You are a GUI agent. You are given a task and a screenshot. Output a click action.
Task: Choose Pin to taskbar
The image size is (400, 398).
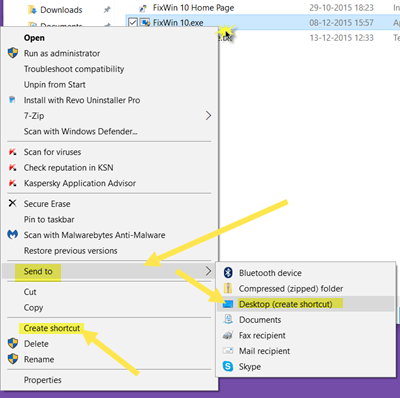(x=49, y=219)
